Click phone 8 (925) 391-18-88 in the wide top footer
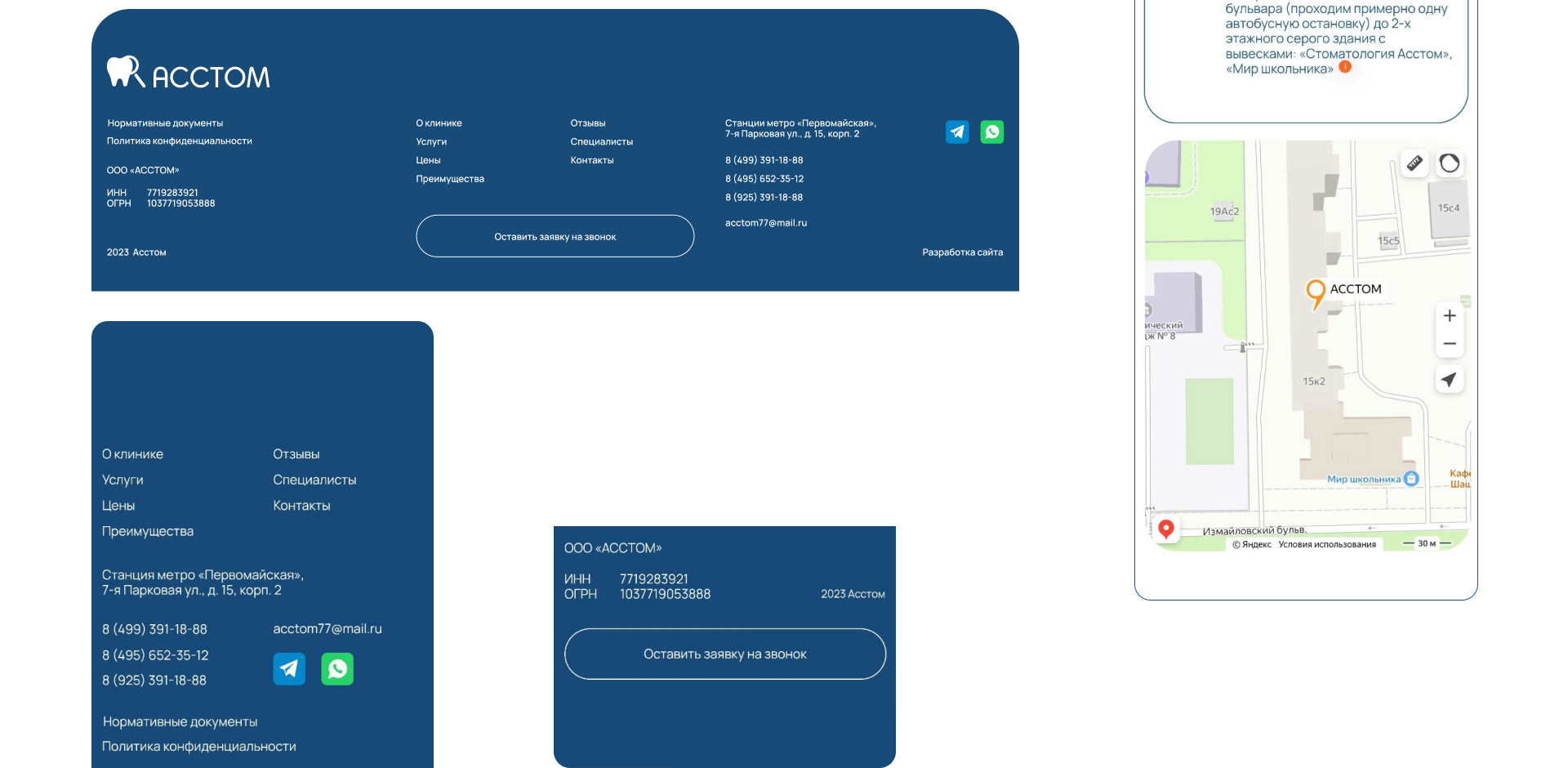Image resolution: width=1568 pixels, height=768 pixels. 764,198
